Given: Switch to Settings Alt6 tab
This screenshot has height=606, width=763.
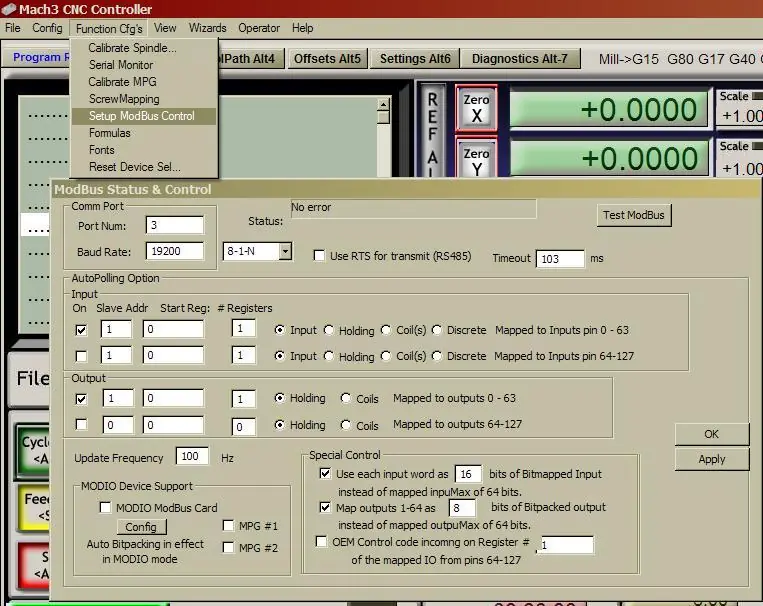Looking at the screenshot, I should [415, 59].
